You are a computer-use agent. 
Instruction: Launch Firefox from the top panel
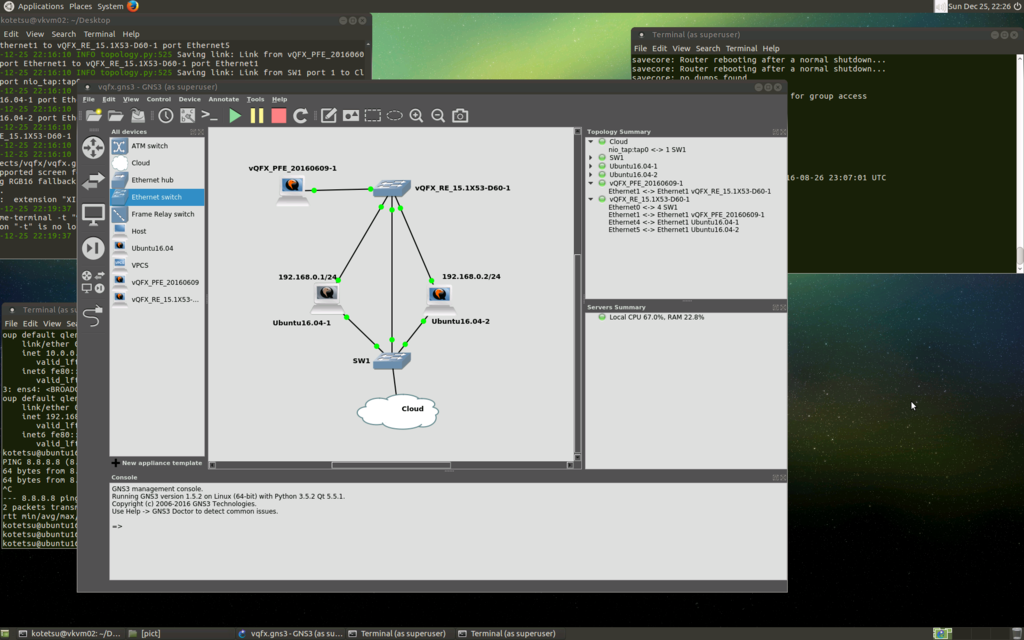point(133,6)
